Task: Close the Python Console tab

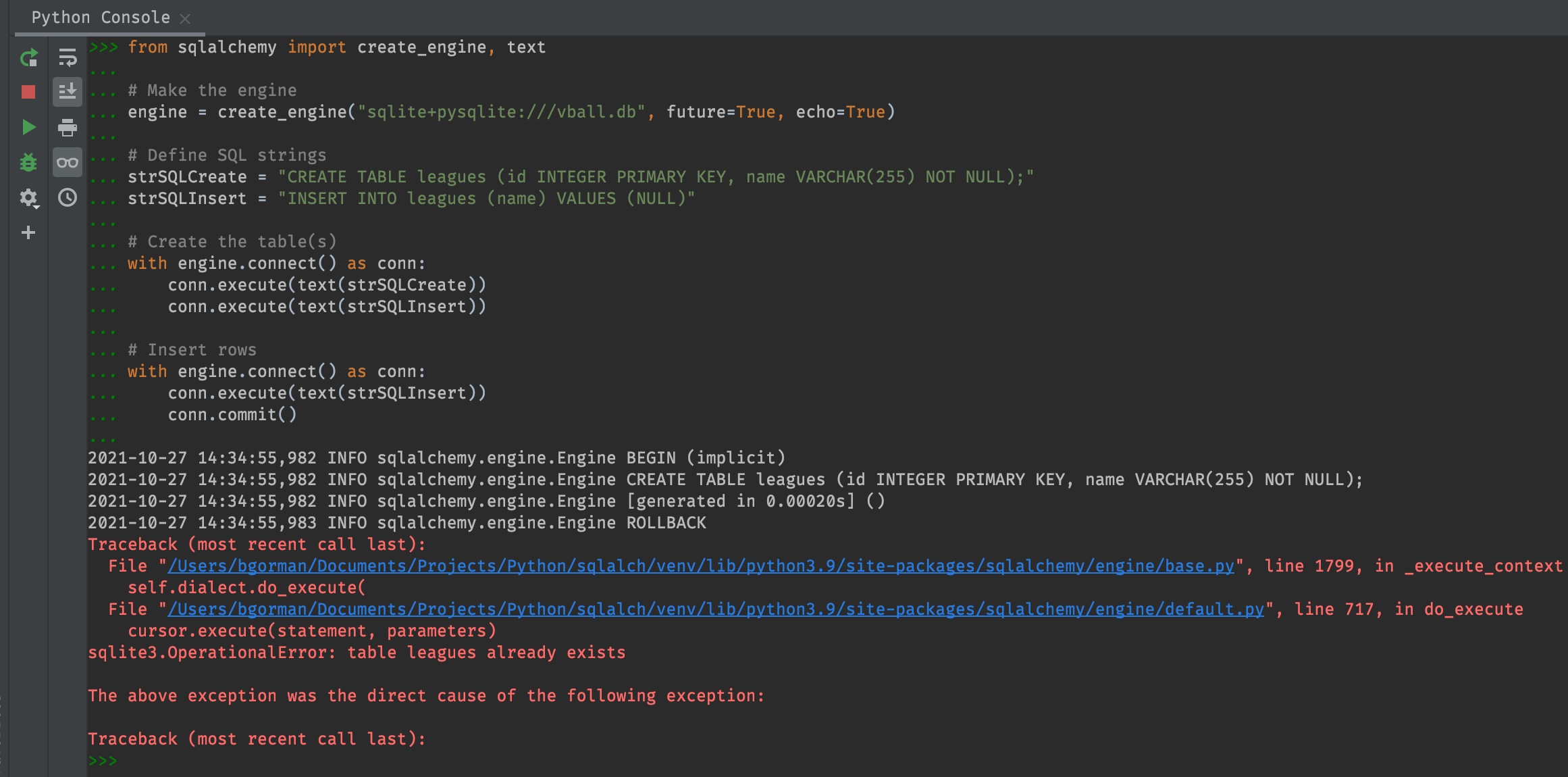Action: (x=185, y=19)
